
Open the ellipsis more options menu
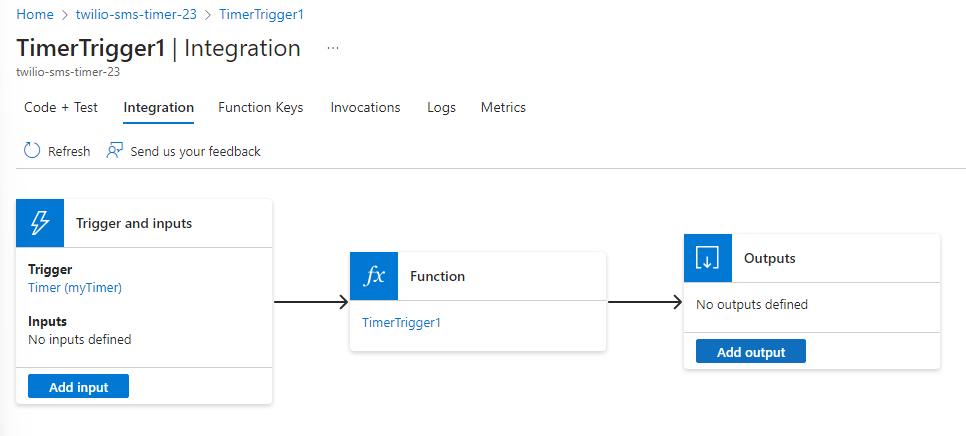[333, 48]
